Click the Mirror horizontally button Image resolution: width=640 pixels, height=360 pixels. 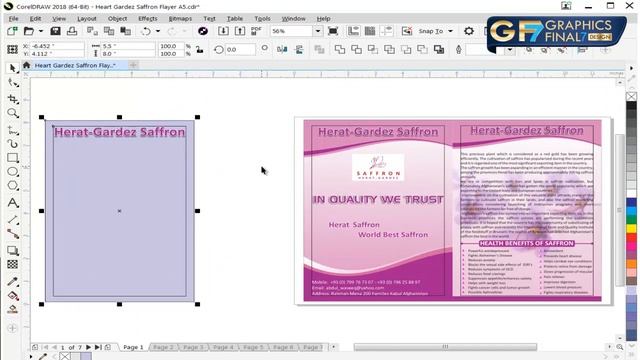pyautogui.click(x=282, y=49)
